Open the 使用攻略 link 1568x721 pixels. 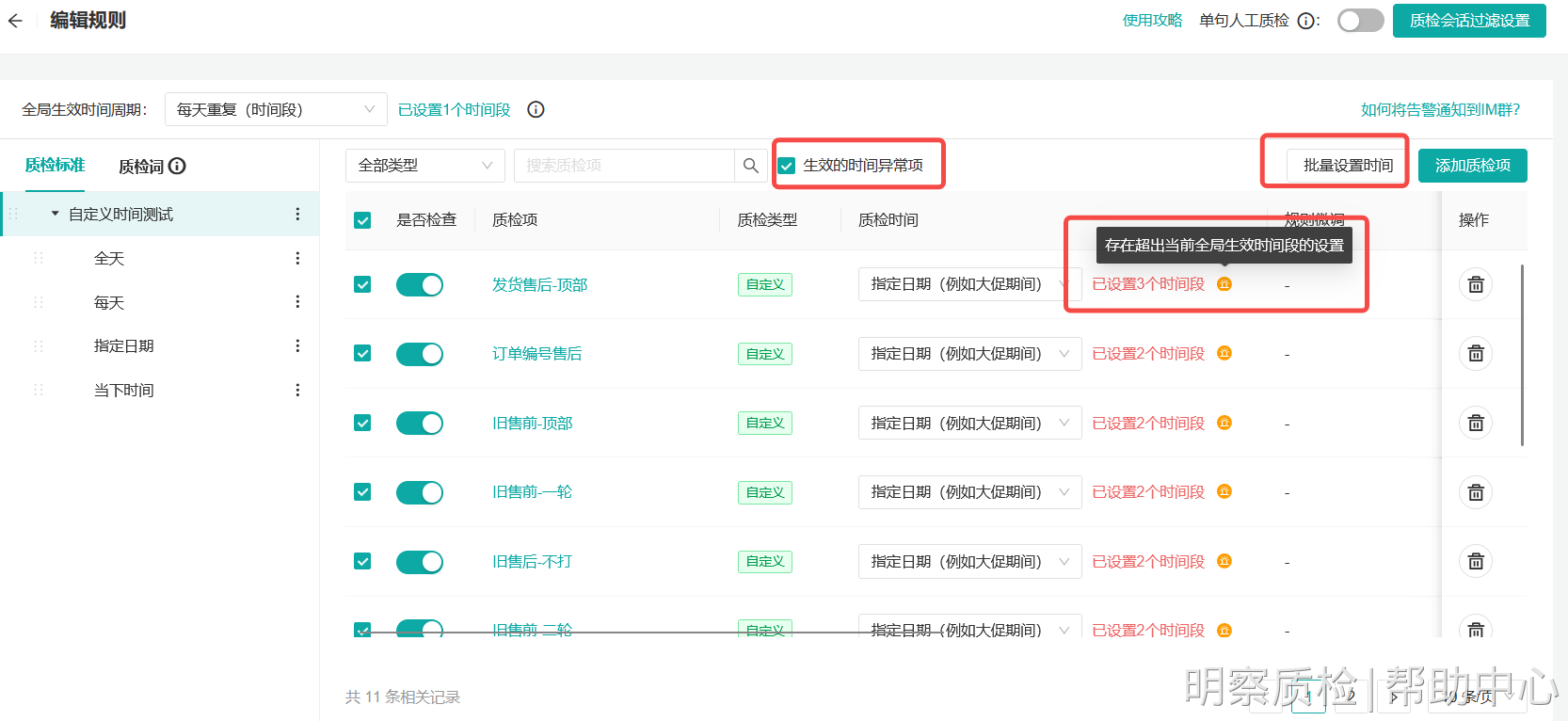1152,21
